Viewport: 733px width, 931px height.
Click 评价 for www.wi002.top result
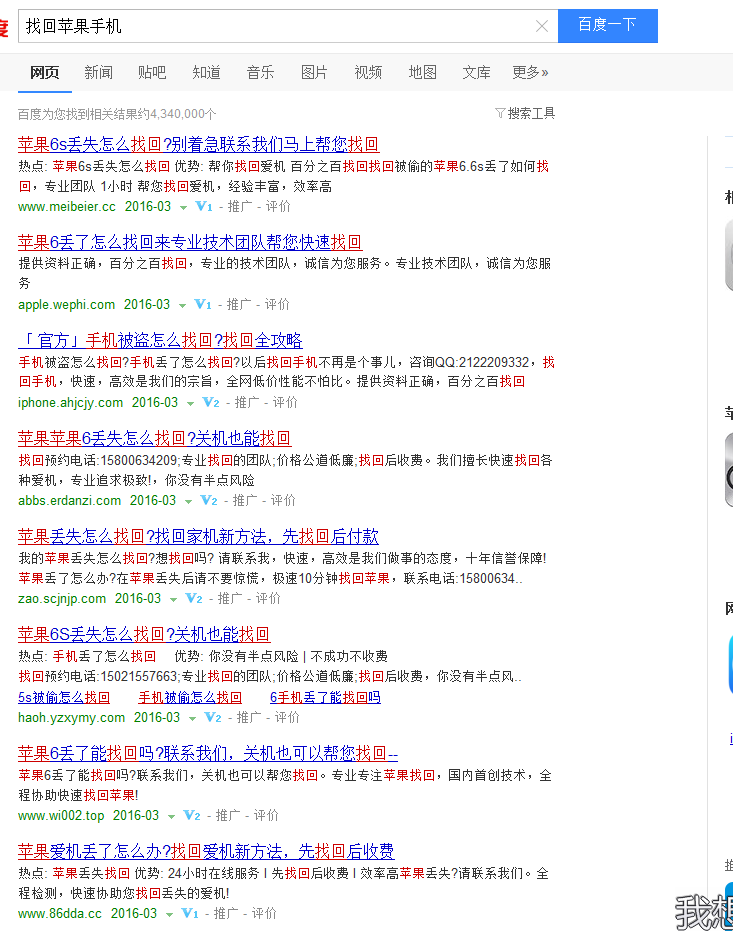266,815
